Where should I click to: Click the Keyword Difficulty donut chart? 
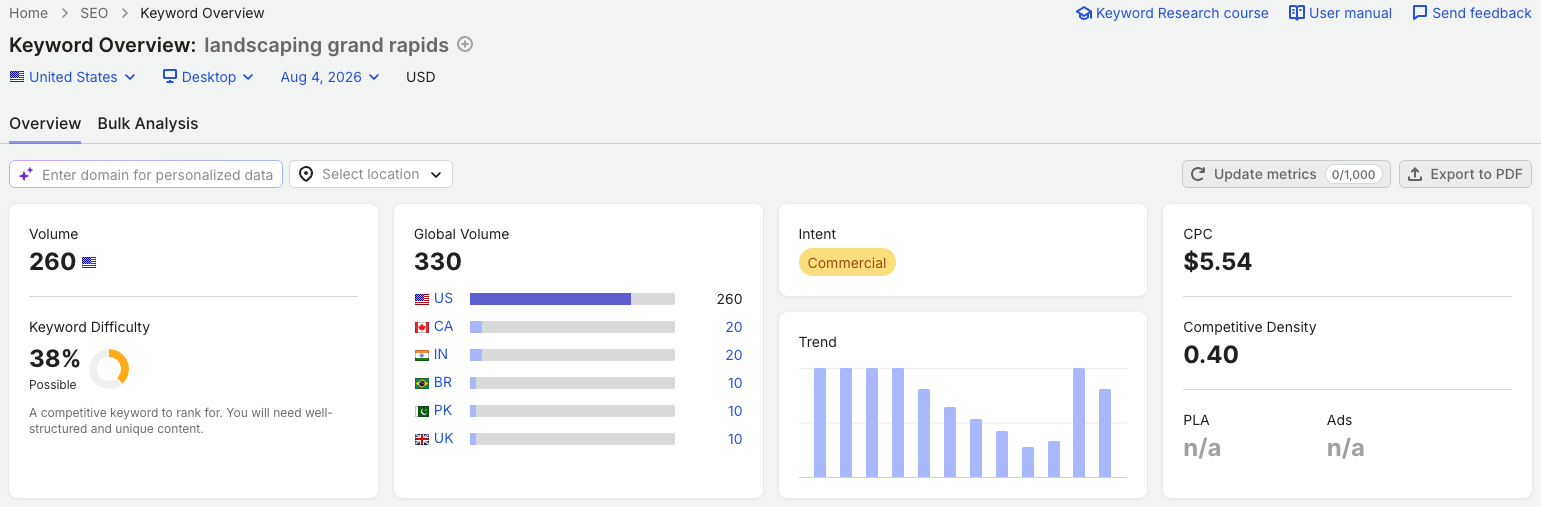point(109,368)
